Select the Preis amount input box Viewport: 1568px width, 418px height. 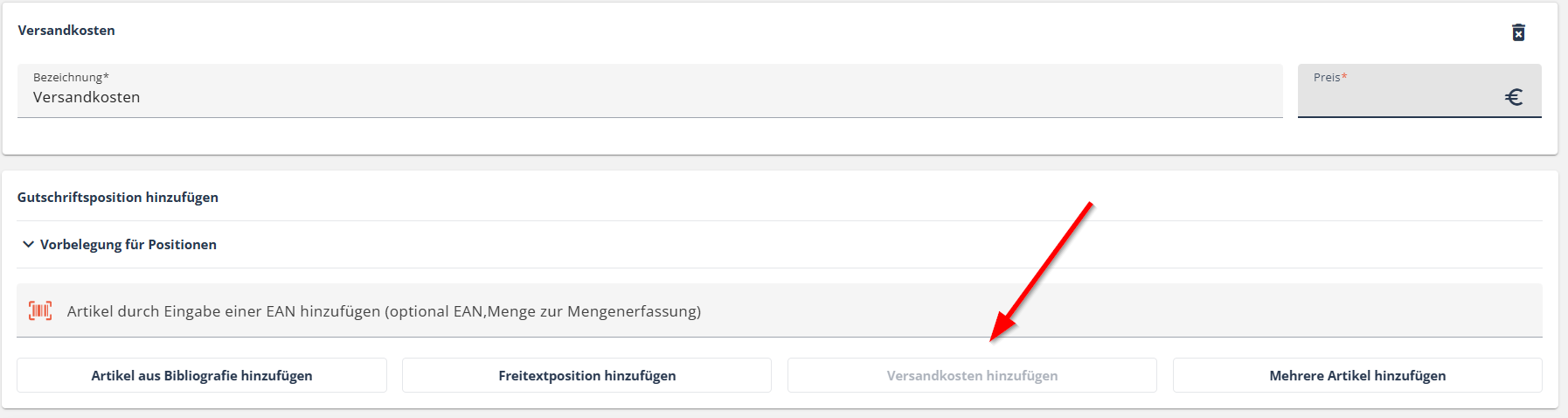(1419, 91)
